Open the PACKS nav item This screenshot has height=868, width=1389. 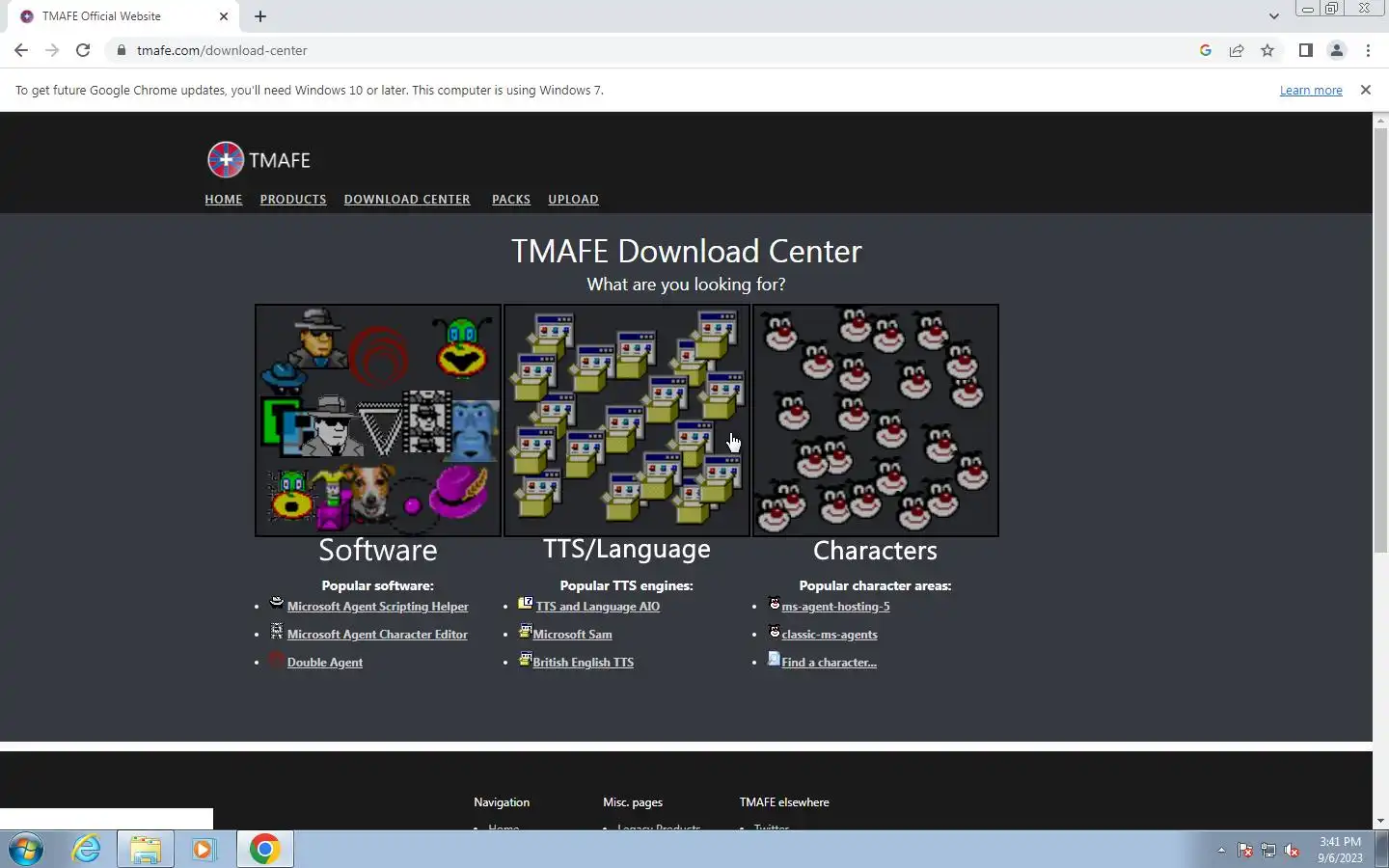coord(511,200)
